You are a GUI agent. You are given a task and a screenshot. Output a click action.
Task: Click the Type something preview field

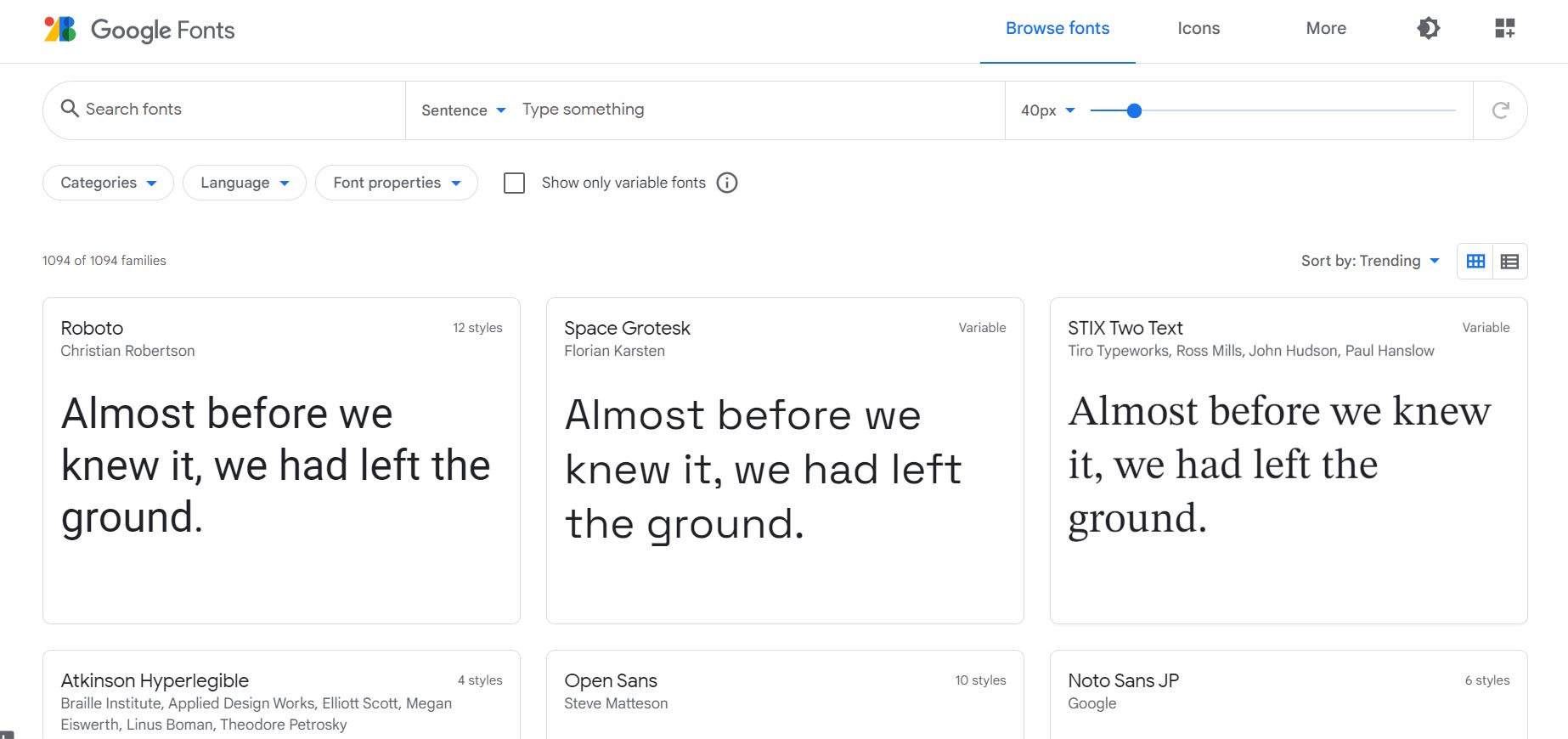(x=756, y=110)
